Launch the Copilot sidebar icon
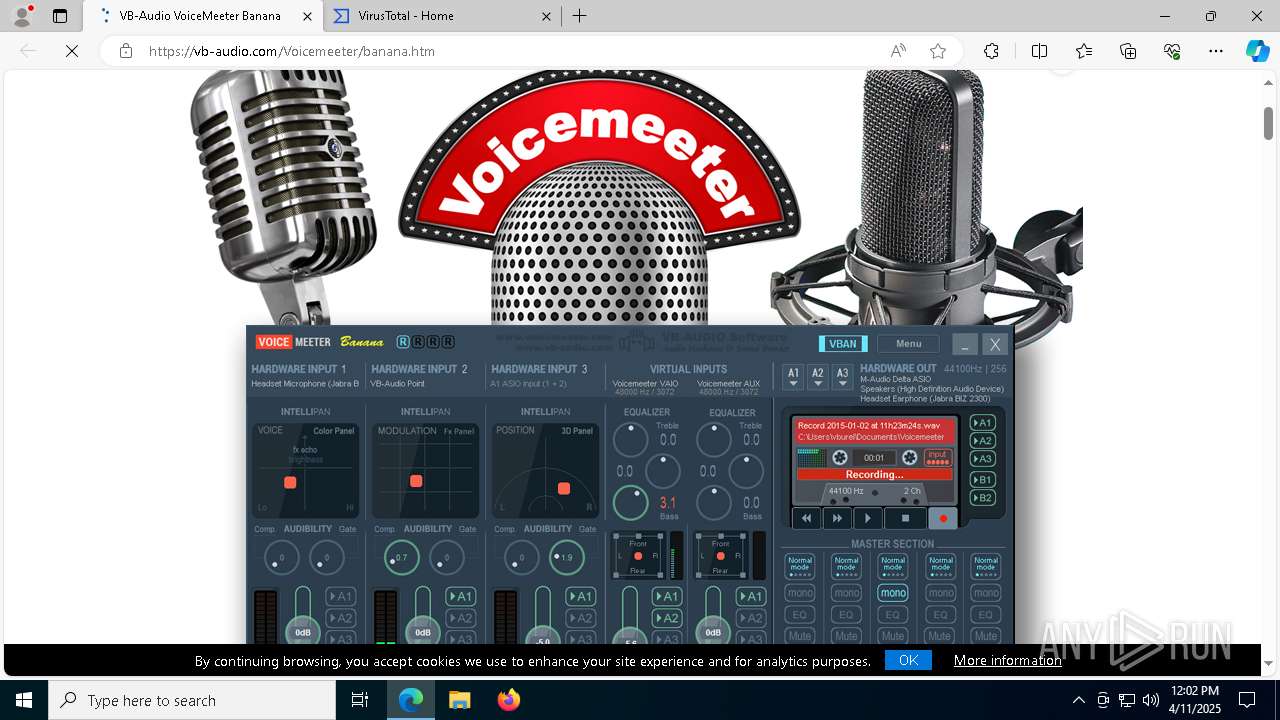This screenshot has height=720, width=1280. pyautogui.click(x=1257, y=51)
